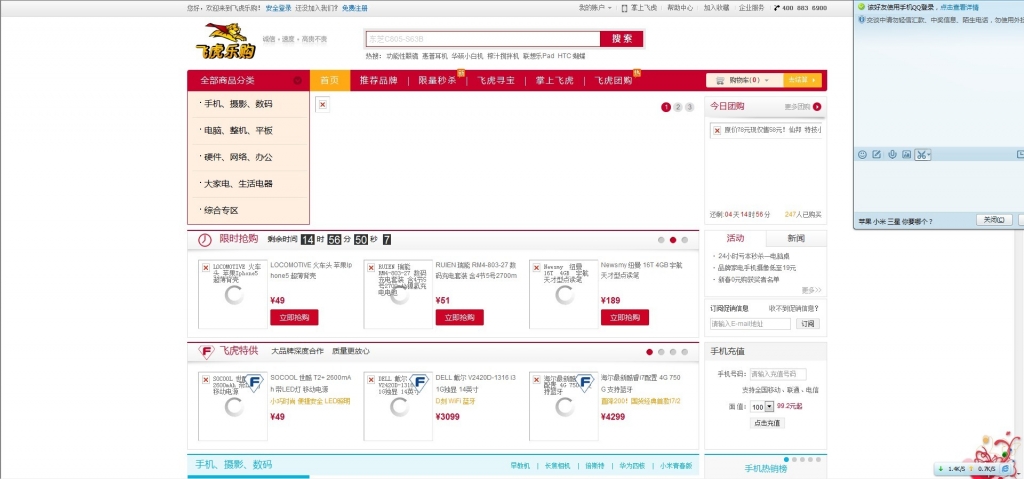Click the edit/font icon in chat toolbar
The image size is (1024, 479).
876,154
